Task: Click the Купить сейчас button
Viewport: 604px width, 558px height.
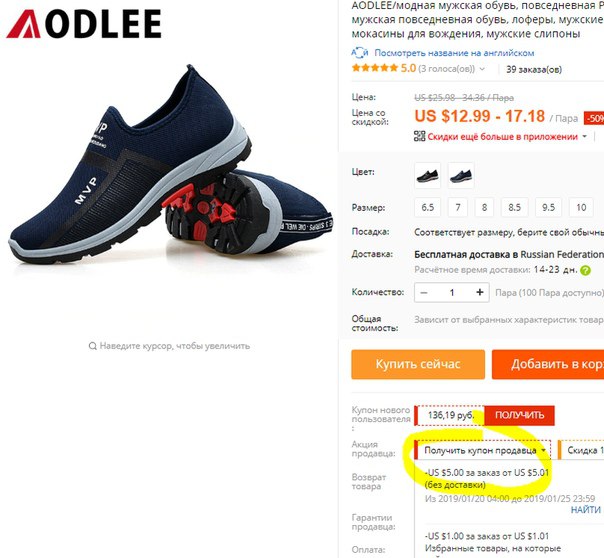Action: click(x=418, y=364)
